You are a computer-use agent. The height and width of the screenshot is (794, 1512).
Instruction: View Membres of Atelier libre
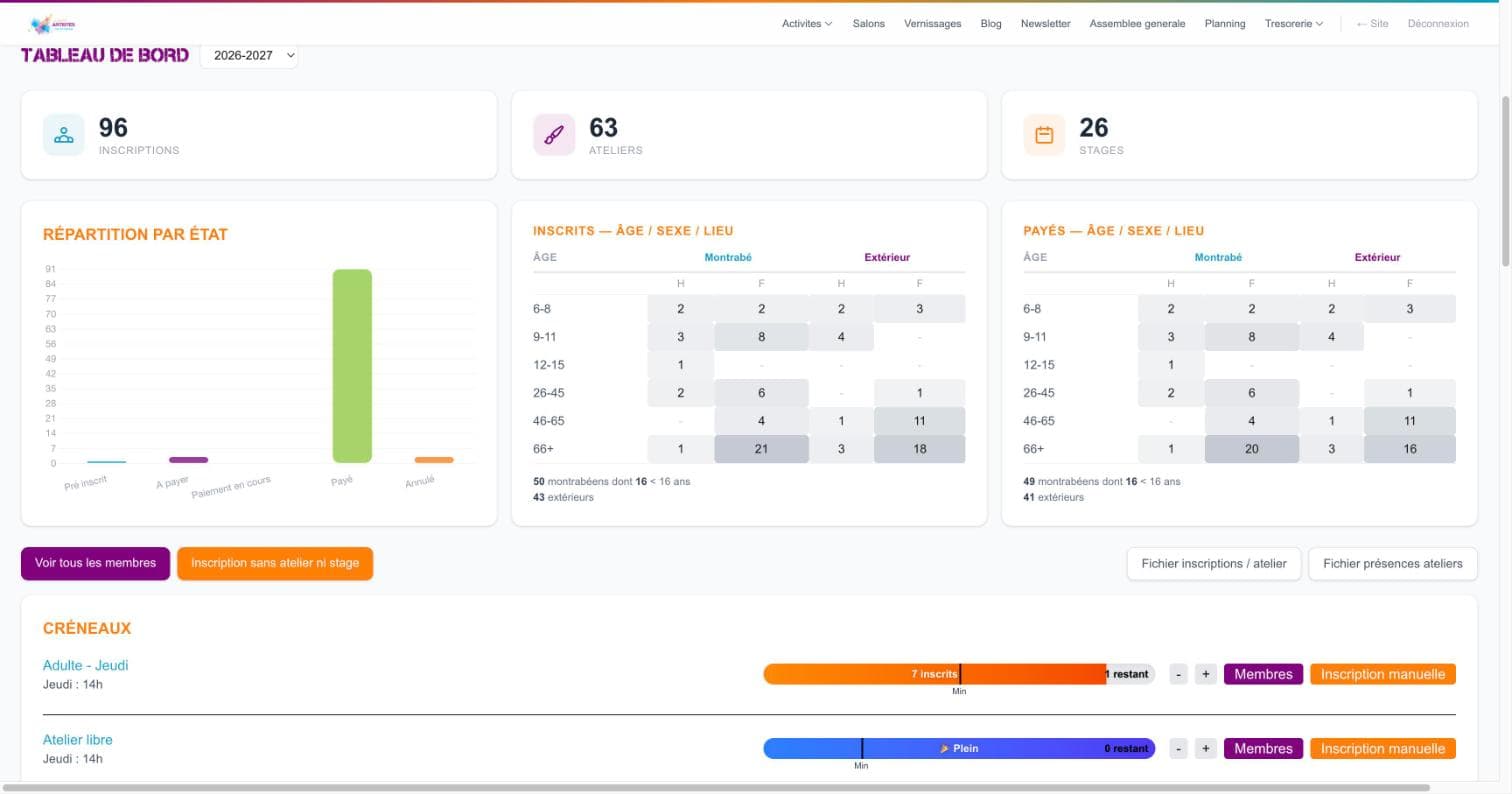[1263, 749]
